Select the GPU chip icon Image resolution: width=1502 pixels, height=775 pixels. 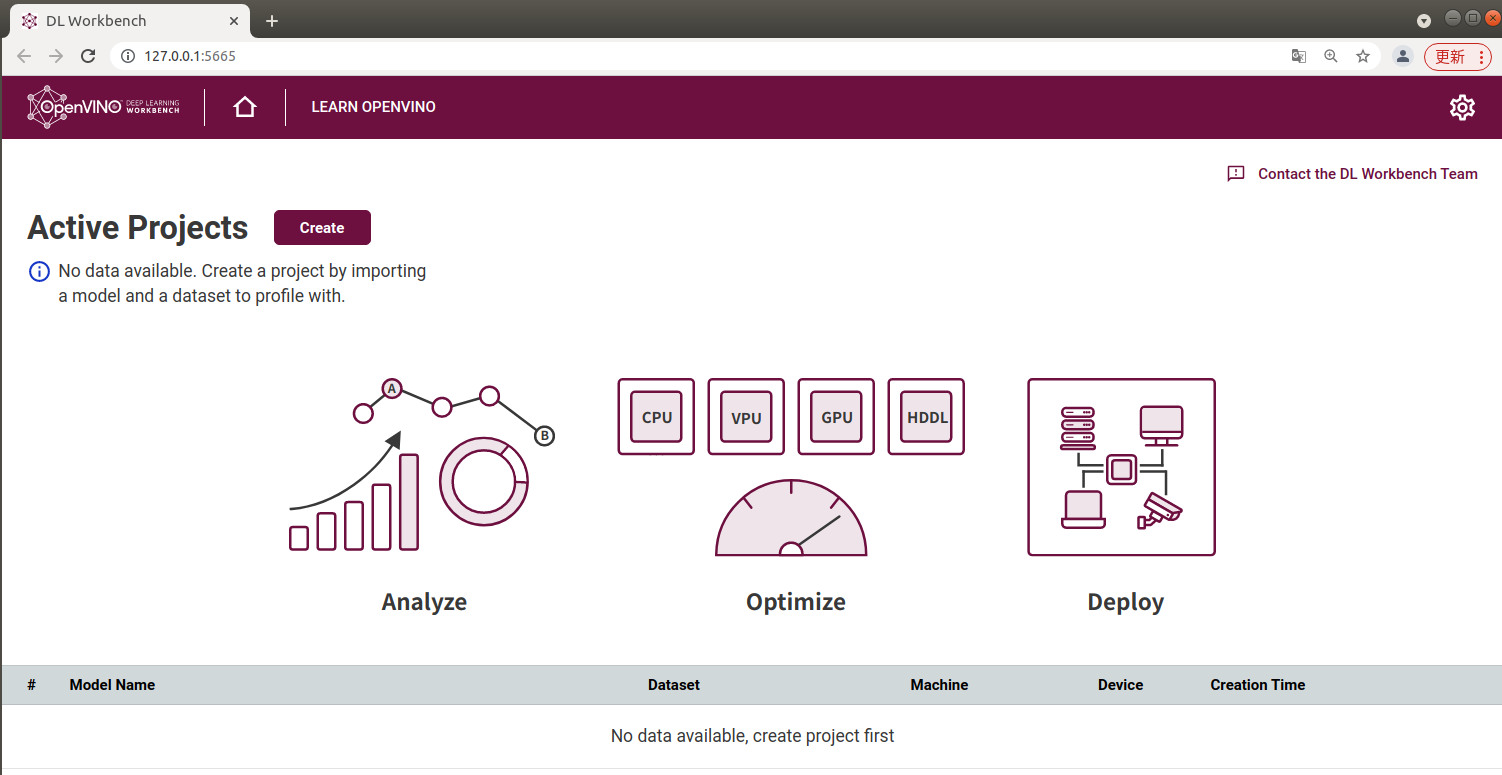[836, 417]
